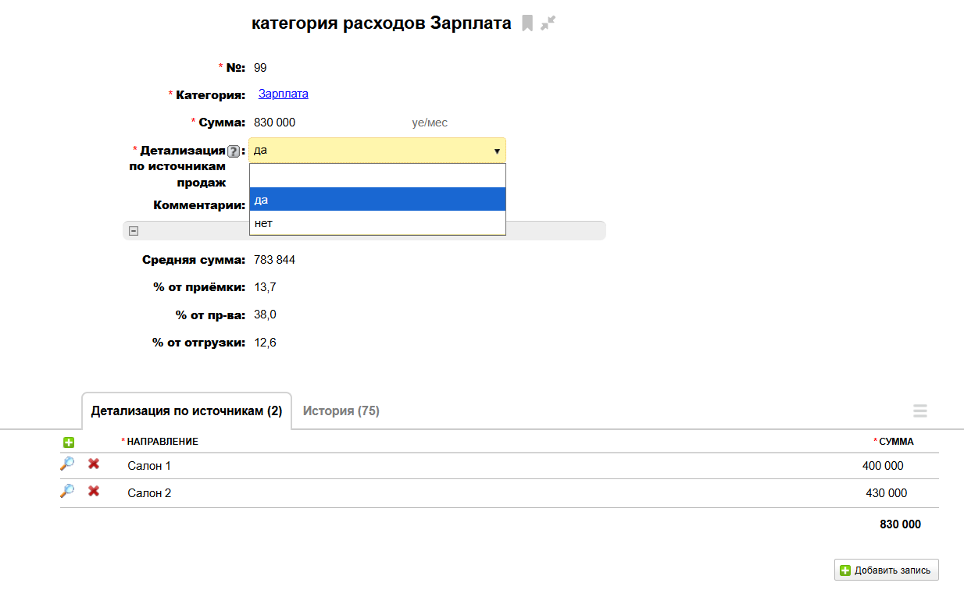View Салон 2 record via magnifier icon
This screenshot has width=964, height=598.
[x=67, y=491]
